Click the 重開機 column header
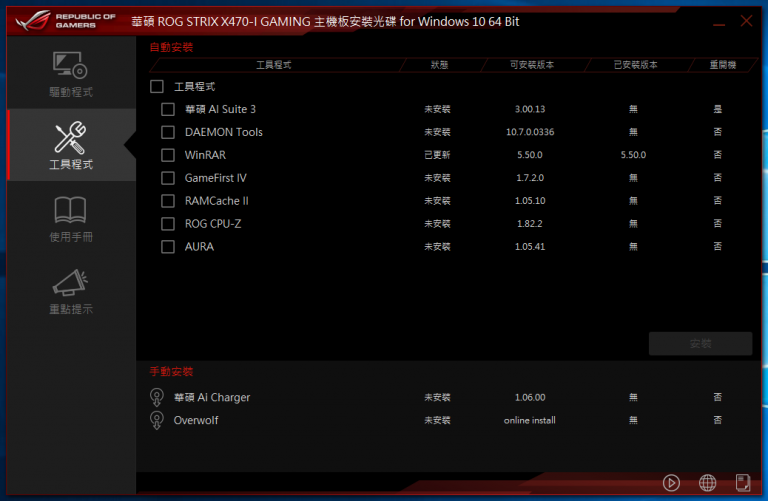The width and height of the screenshot is (768, 501). 723,65
